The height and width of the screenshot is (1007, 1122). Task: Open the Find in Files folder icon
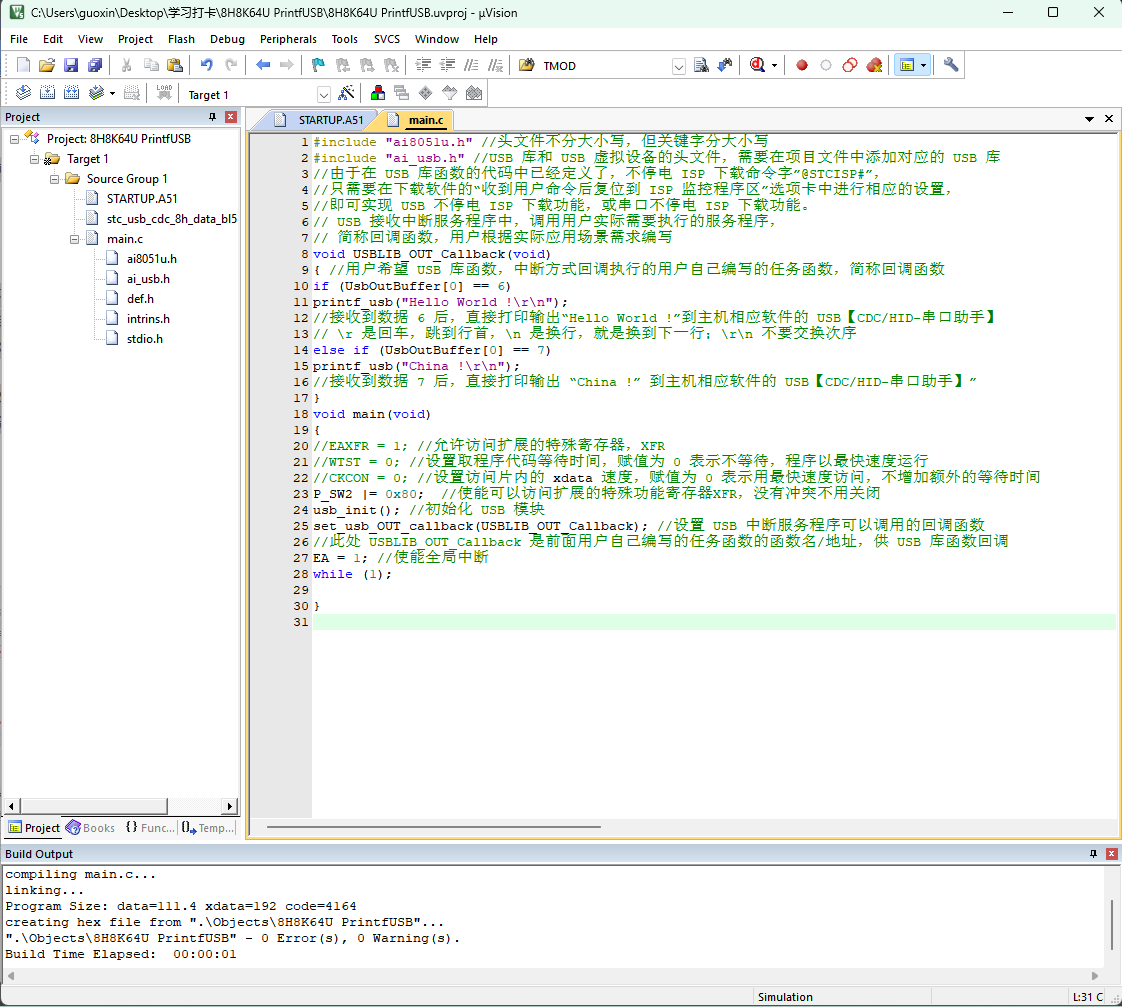527,65
